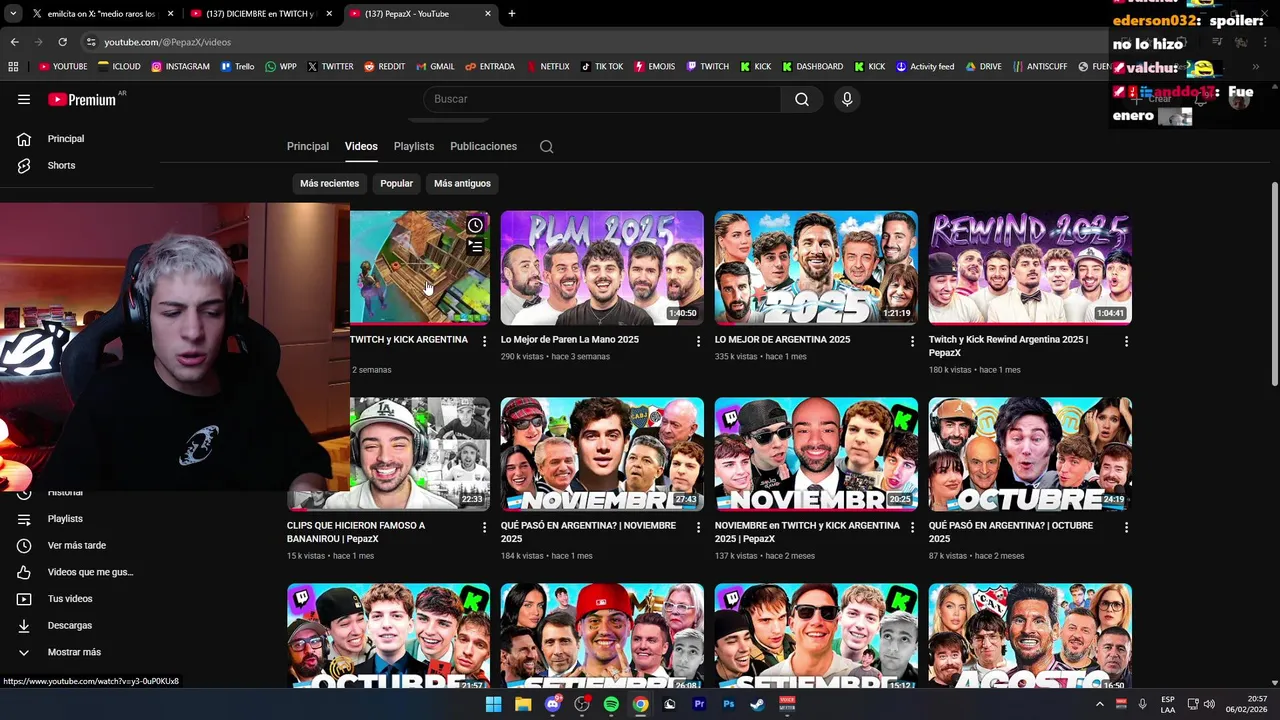Play the REWIND 2025 video thumbnail

coord(1030,268)
